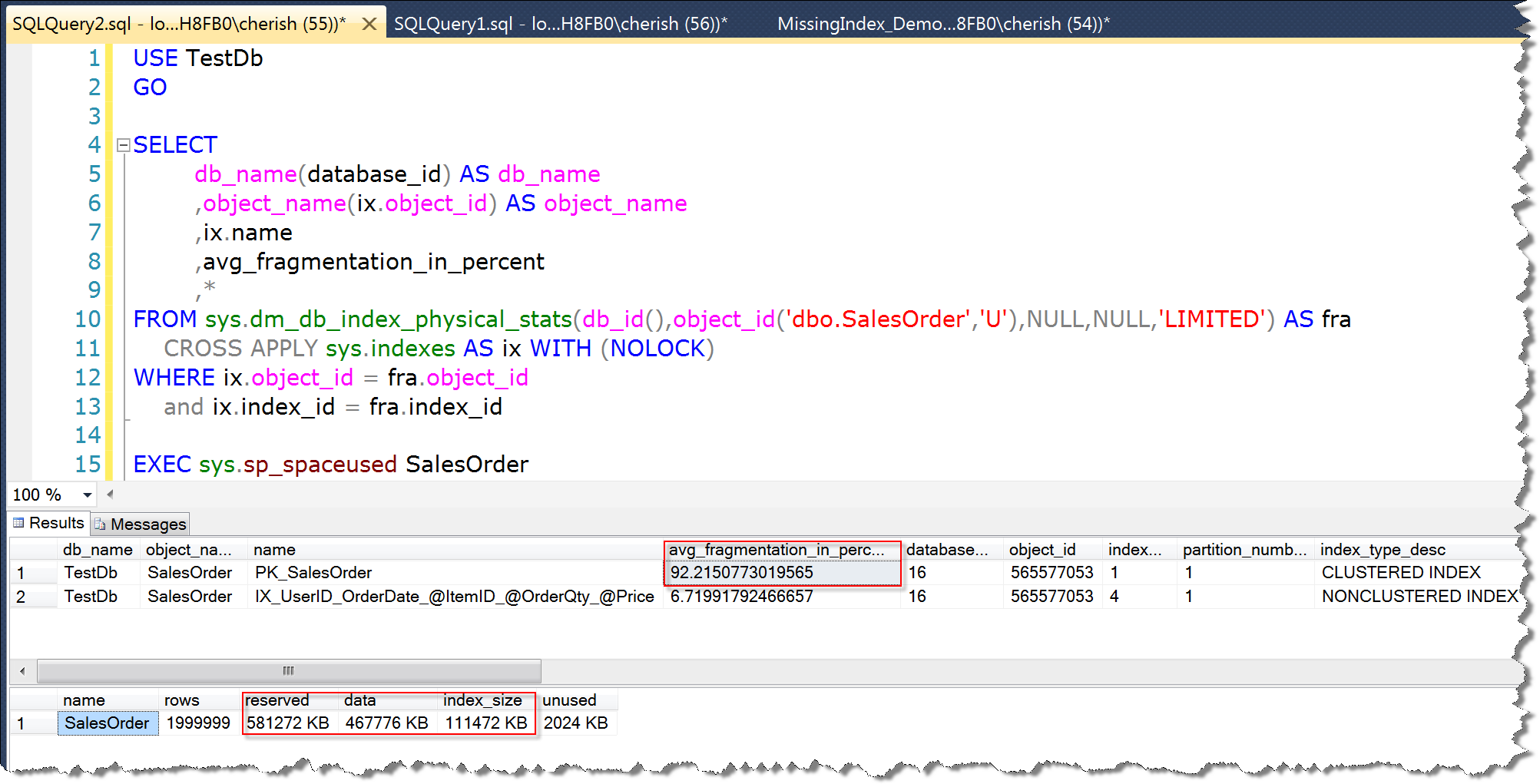Click the results grid horizontal scrollbar thumb
1540x784 pixels.
[289, 671]
